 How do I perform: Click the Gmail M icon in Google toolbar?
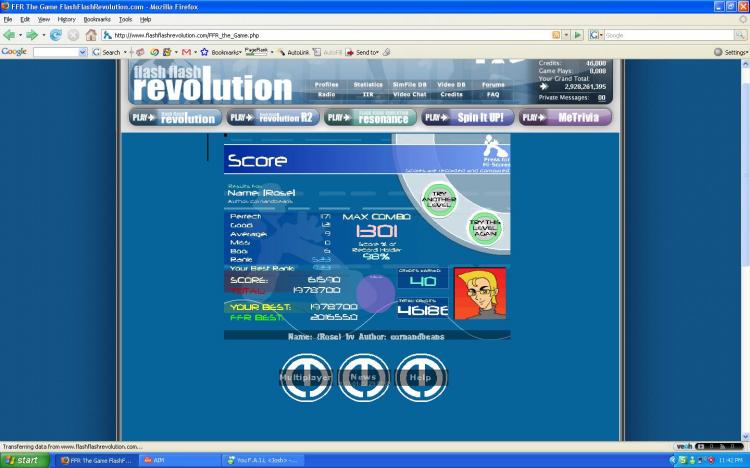tap(187, 52)
